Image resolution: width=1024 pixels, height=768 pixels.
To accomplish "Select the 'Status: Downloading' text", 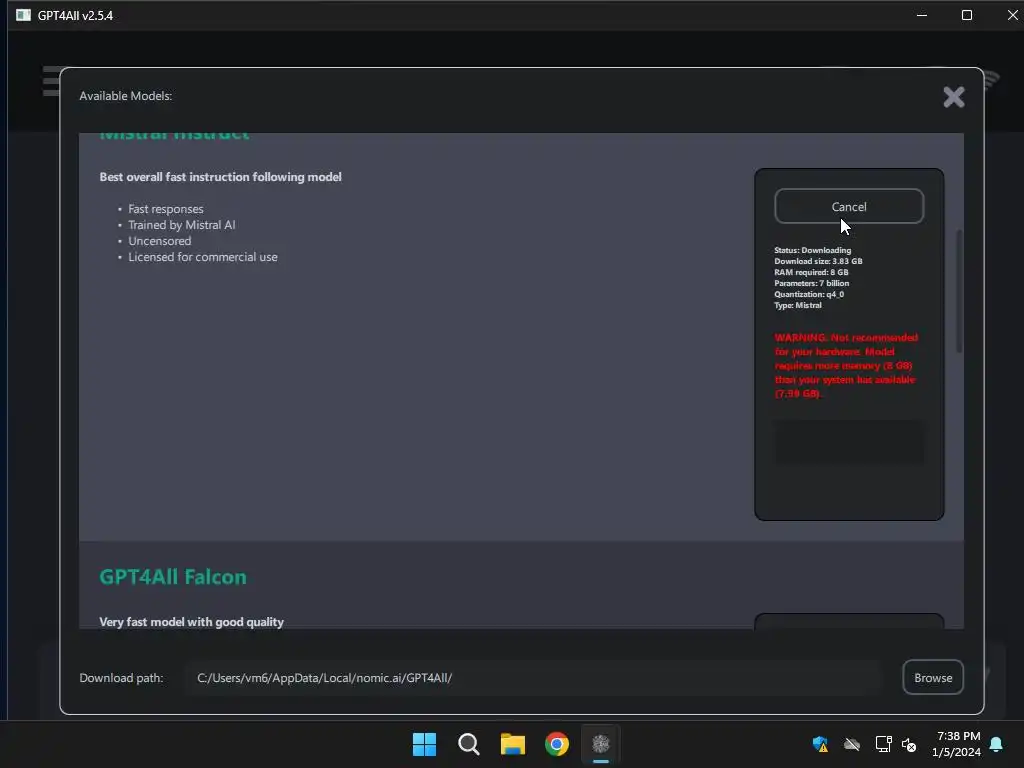I will pos(812,250).
